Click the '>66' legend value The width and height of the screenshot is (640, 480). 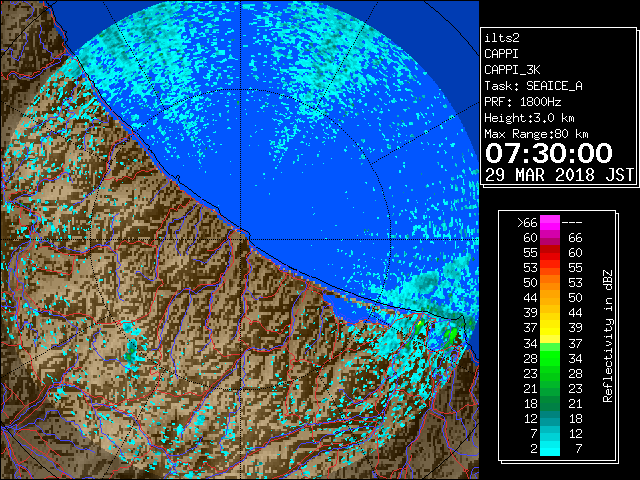pyautogui.click(x=527, y=223)
